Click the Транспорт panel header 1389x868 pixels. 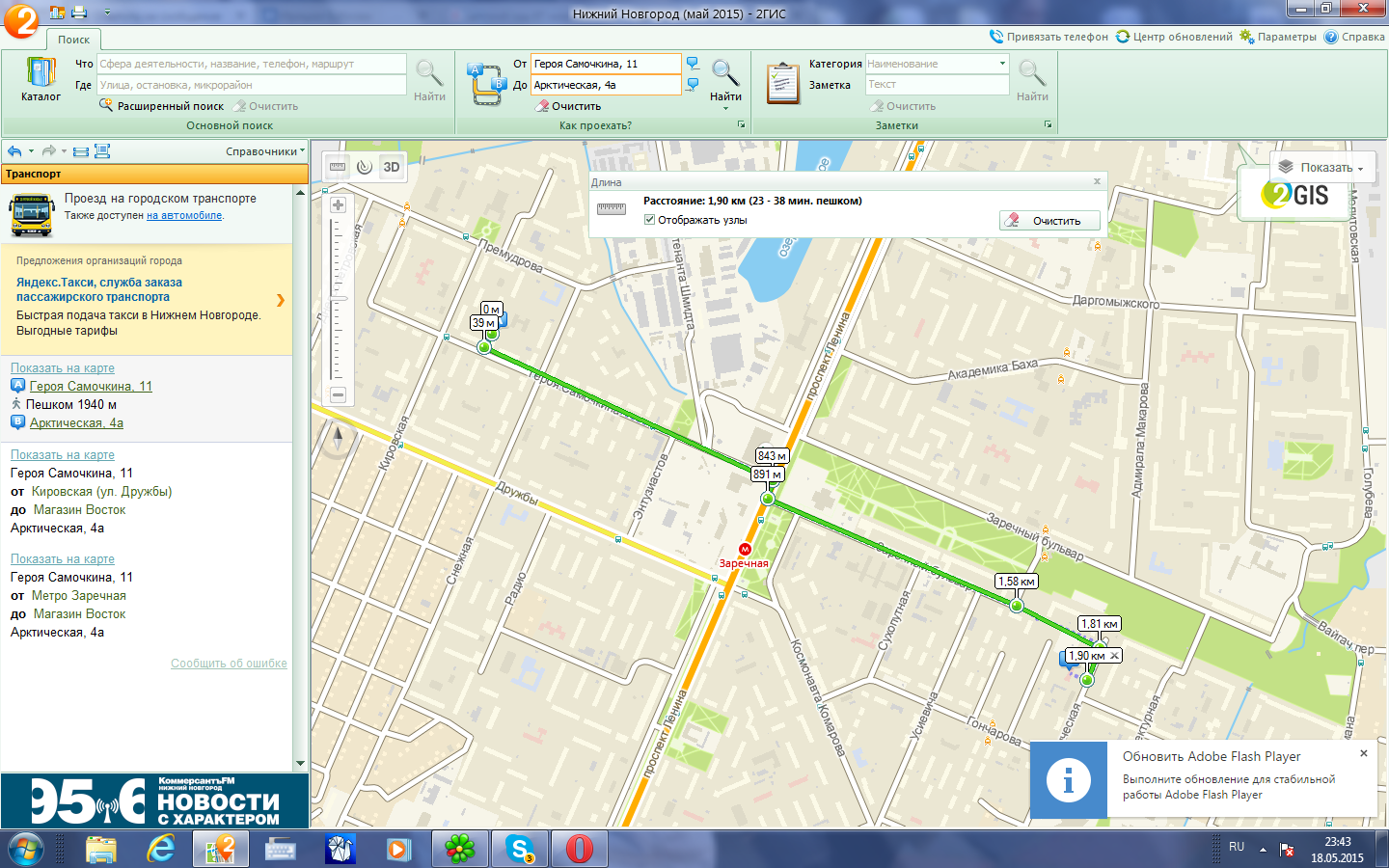pyautogui.click(x=154, y=174)
